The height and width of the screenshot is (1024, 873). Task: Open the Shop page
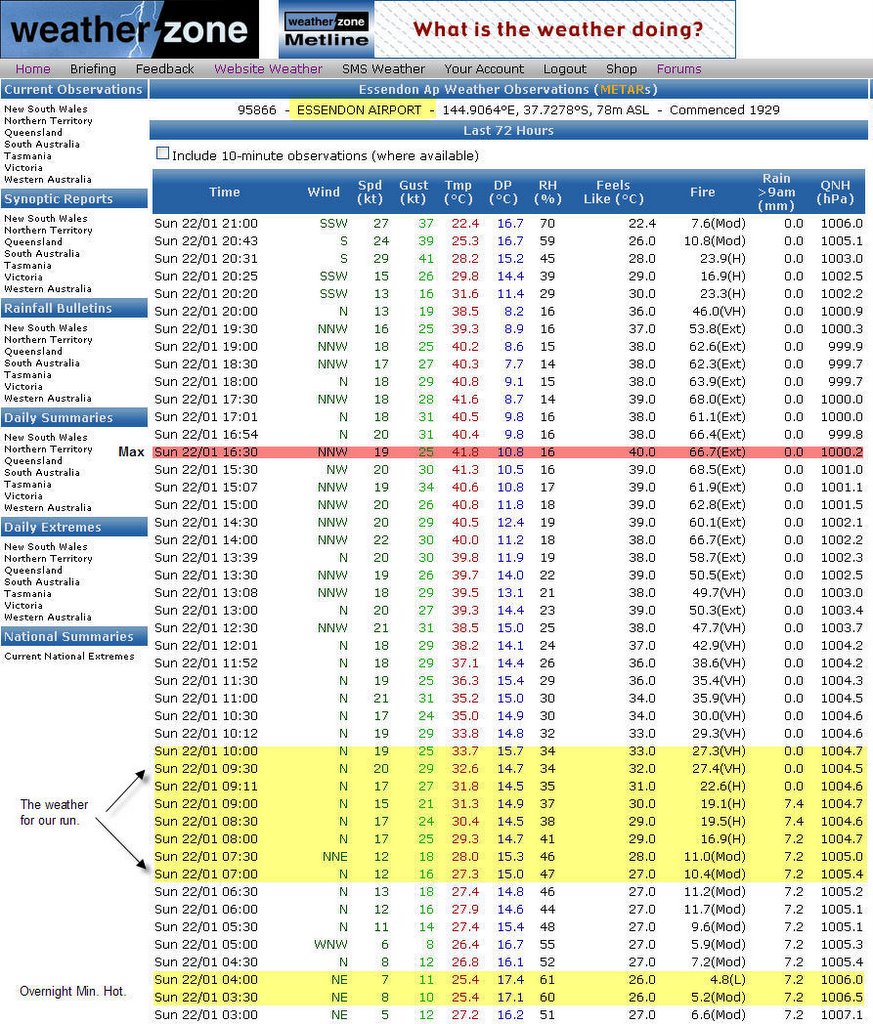click(x=621, y=69)
